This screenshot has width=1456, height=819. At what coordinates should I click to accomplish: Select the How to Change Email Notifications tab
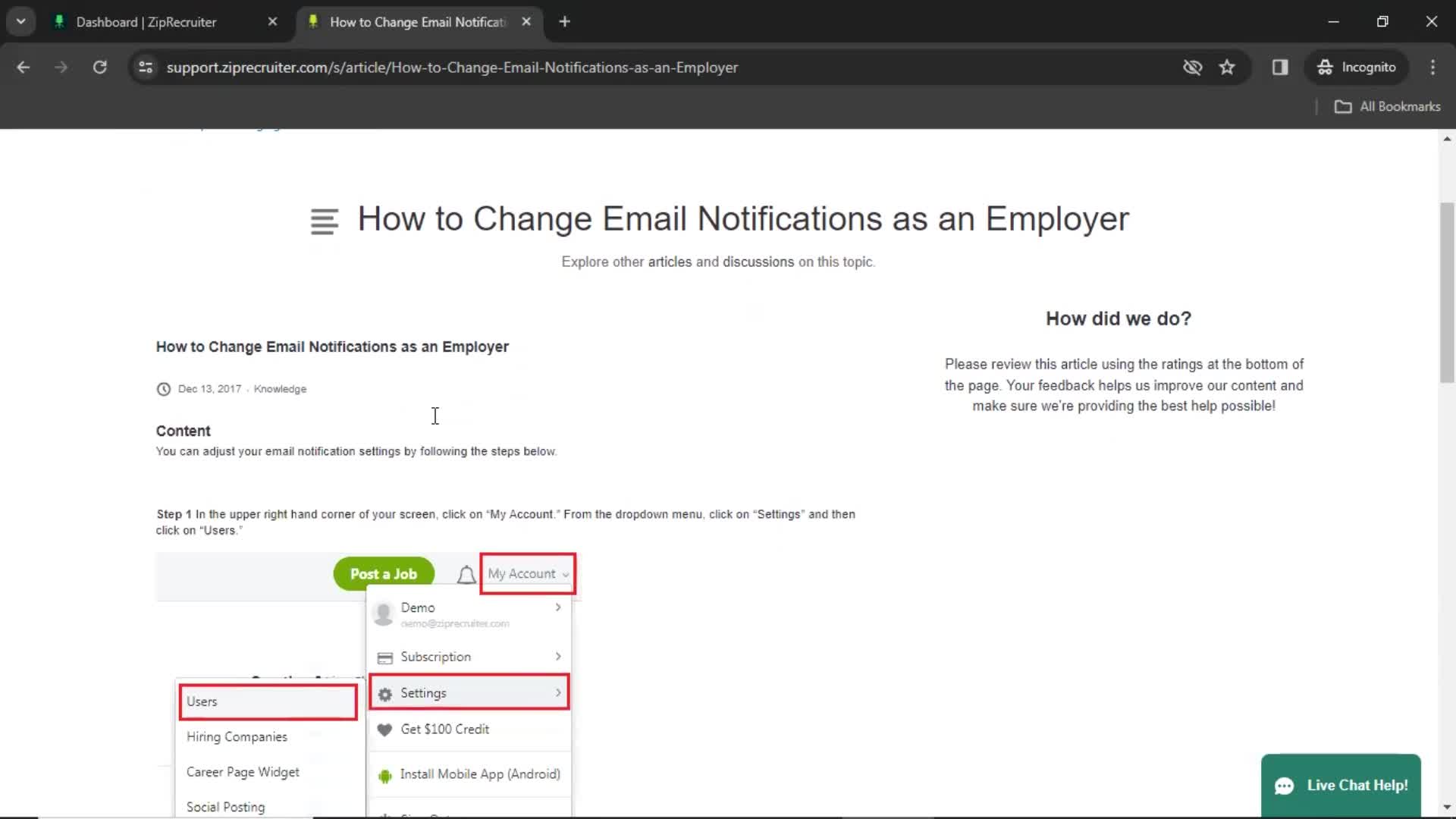pos(418,22)
